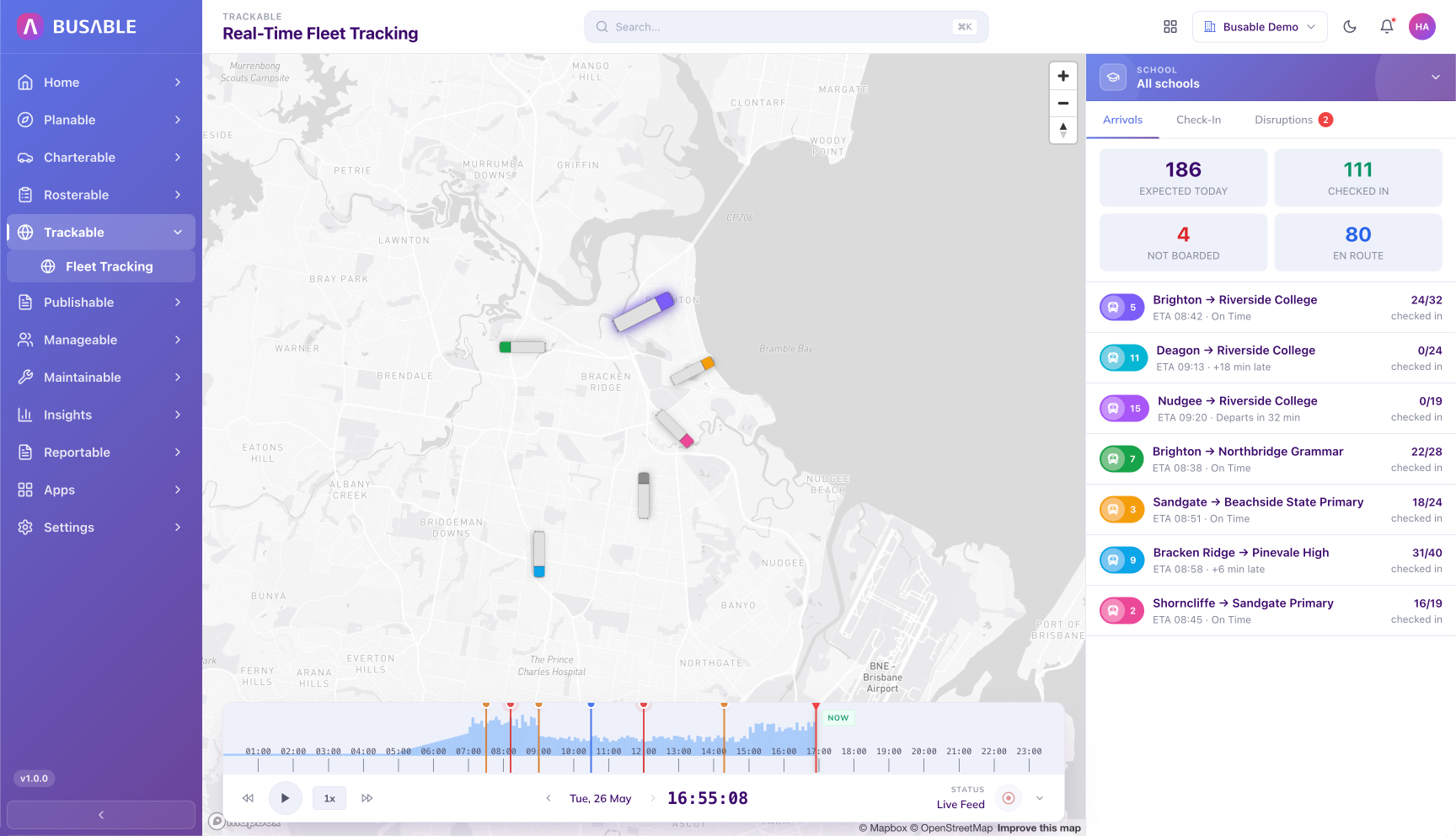
Task: Click the Maintainable wrench icon
Action: click(x=25, y=378)
